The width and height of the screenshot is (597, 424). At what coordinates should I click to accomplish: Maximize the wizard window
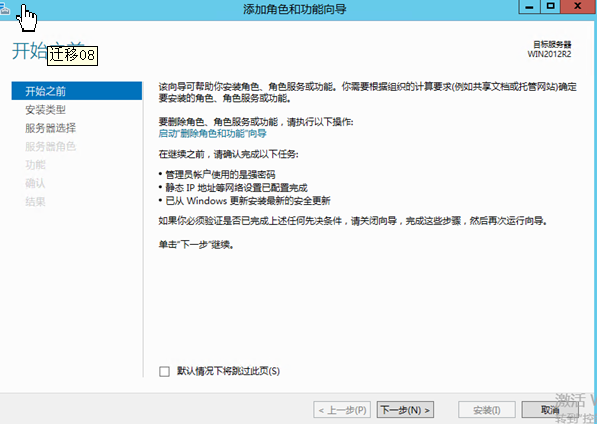pyautogui.click(x=551, y=7)
